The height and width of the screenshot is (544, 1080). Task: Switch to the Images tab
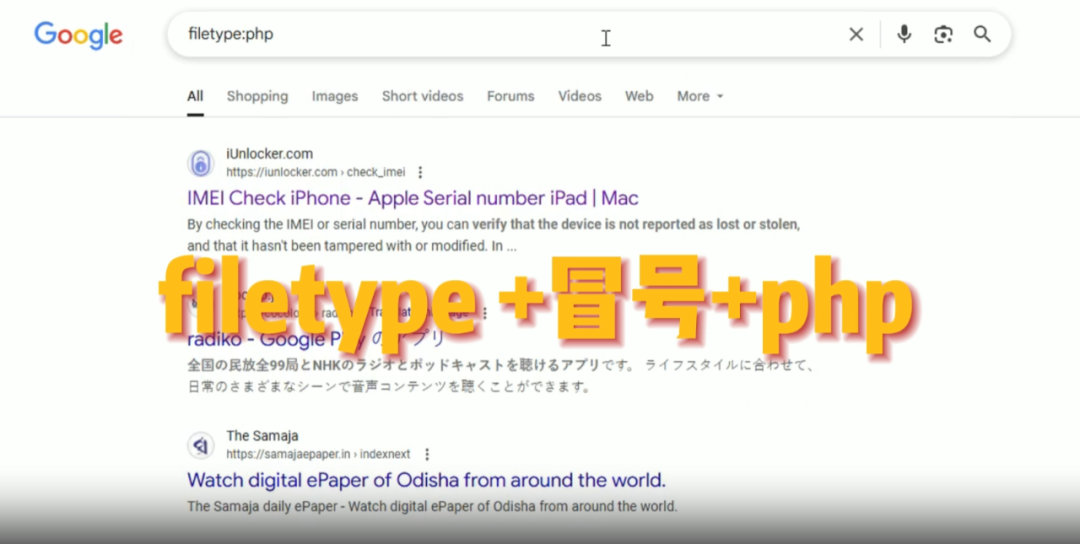pyautogui.click(x=335, y=96)
